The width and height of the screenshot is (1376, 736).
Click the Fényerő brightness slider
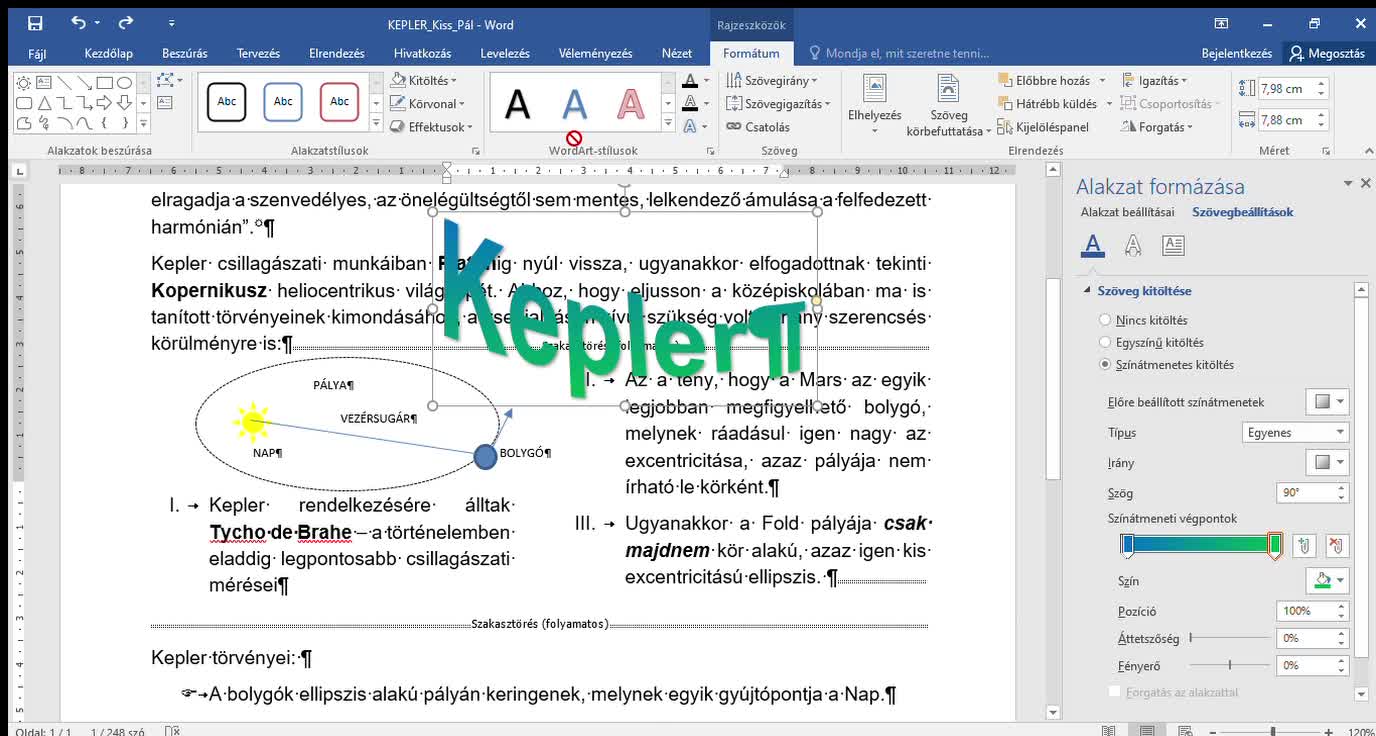click(x=1229, y=664)
